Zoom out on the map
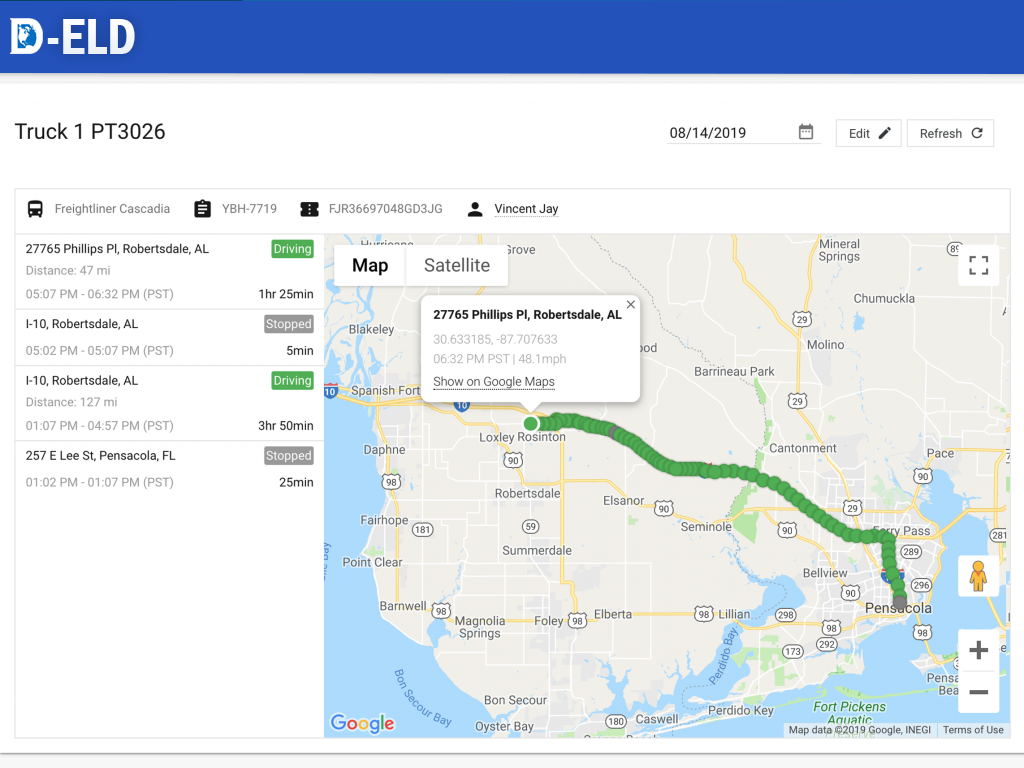Screen dimensions: 1024x768 (x=978, y=692)
